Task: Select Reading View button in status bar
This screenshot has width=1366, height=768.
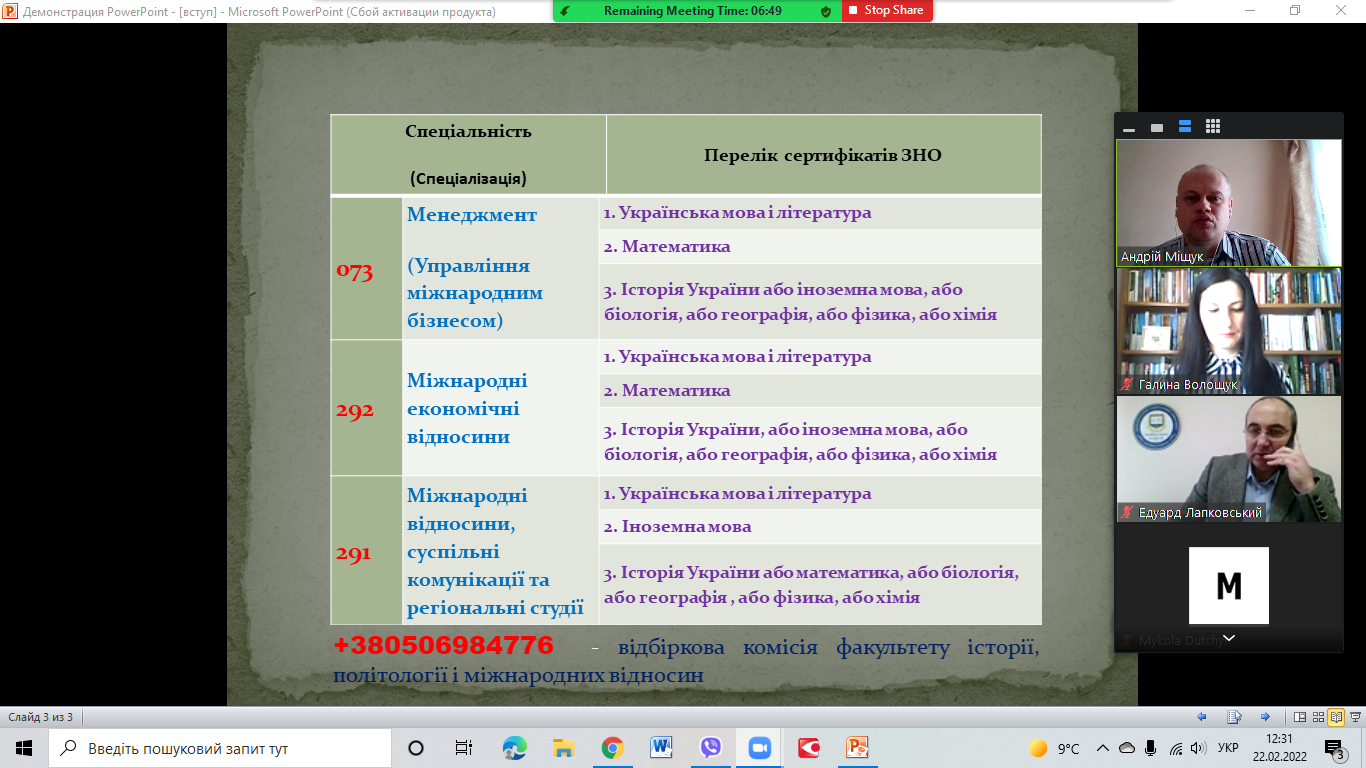Action: tap(1336, 717)
